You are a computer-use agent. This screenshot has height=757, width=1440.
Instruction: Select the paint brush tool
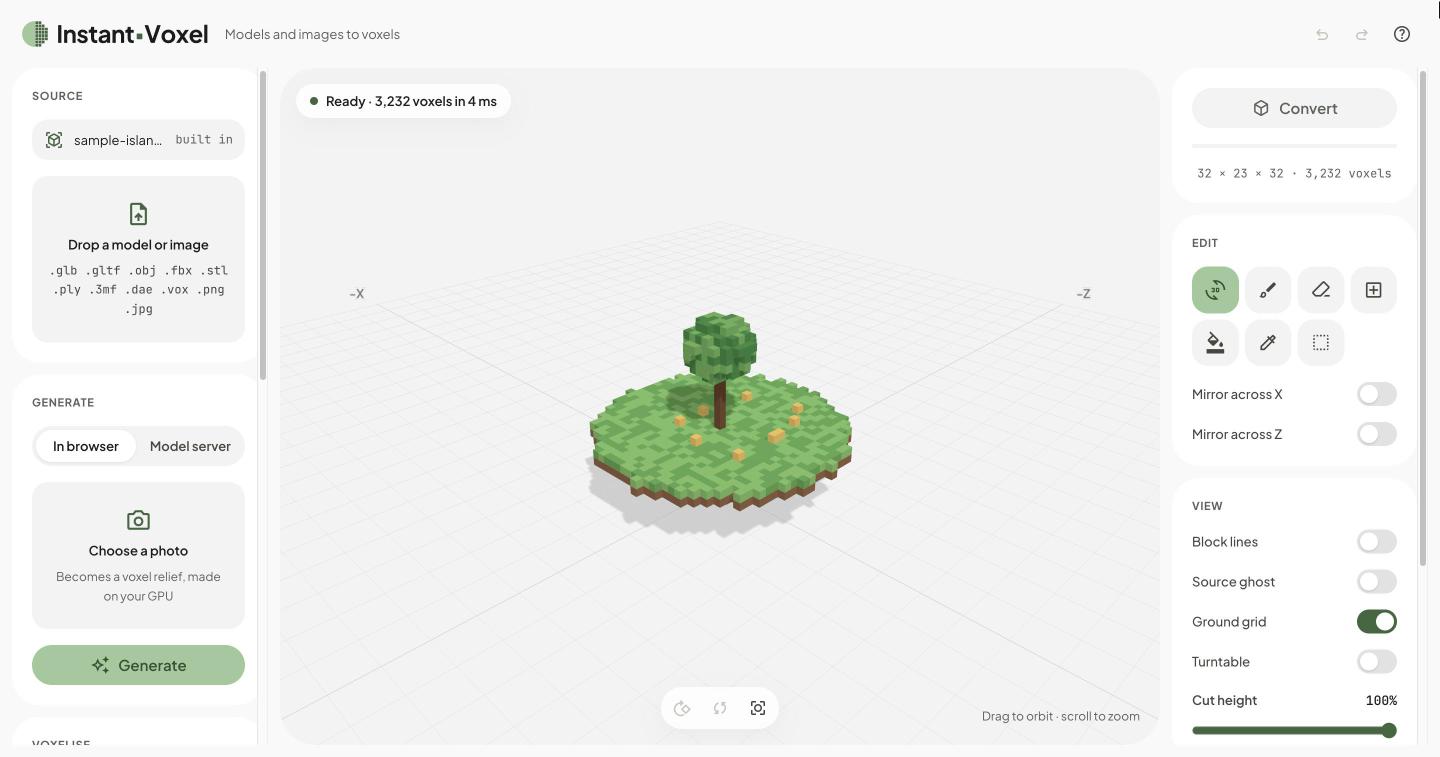[1268, 290]
